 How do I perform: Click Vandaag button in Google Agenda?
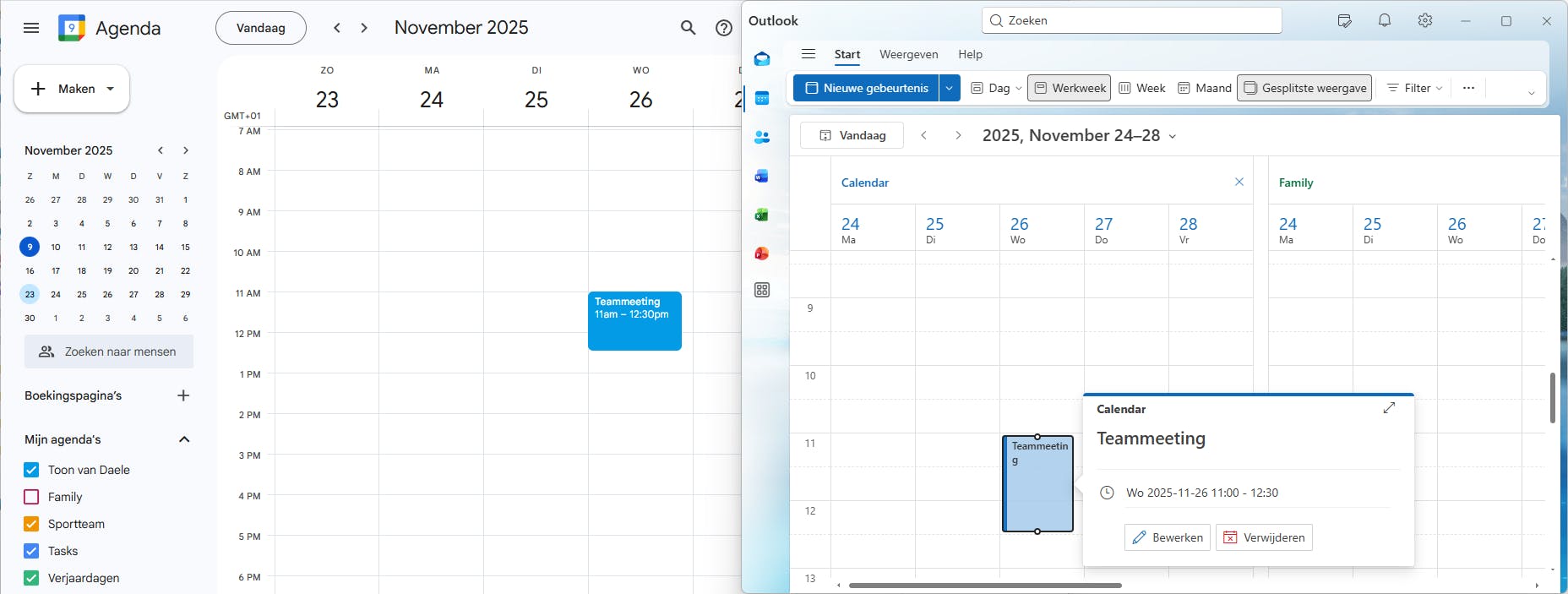pos(261,28)
